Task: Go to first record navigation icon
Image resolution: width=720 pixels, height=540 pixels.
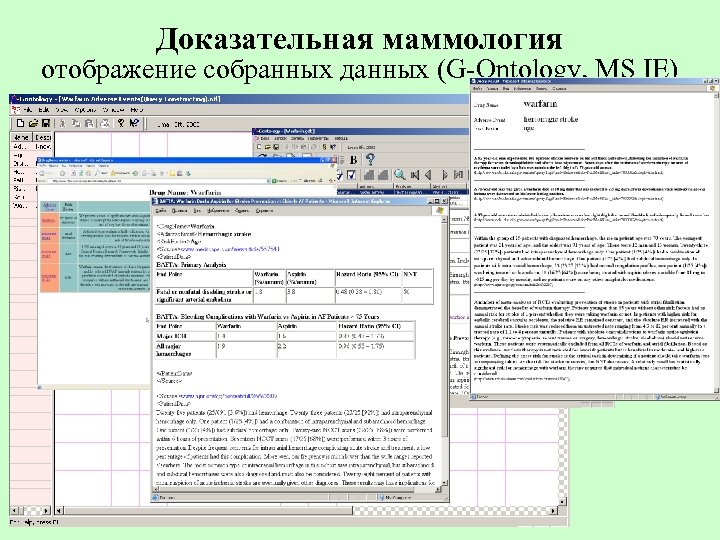Action: (x=415, y=175)
